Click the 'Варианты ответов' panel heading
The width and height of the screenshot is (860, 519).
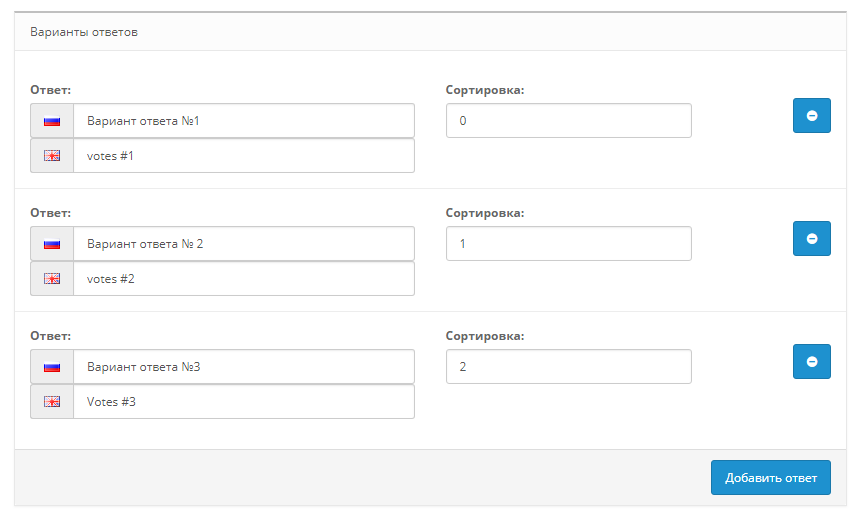pyautogui.click(x=84, y=32)
